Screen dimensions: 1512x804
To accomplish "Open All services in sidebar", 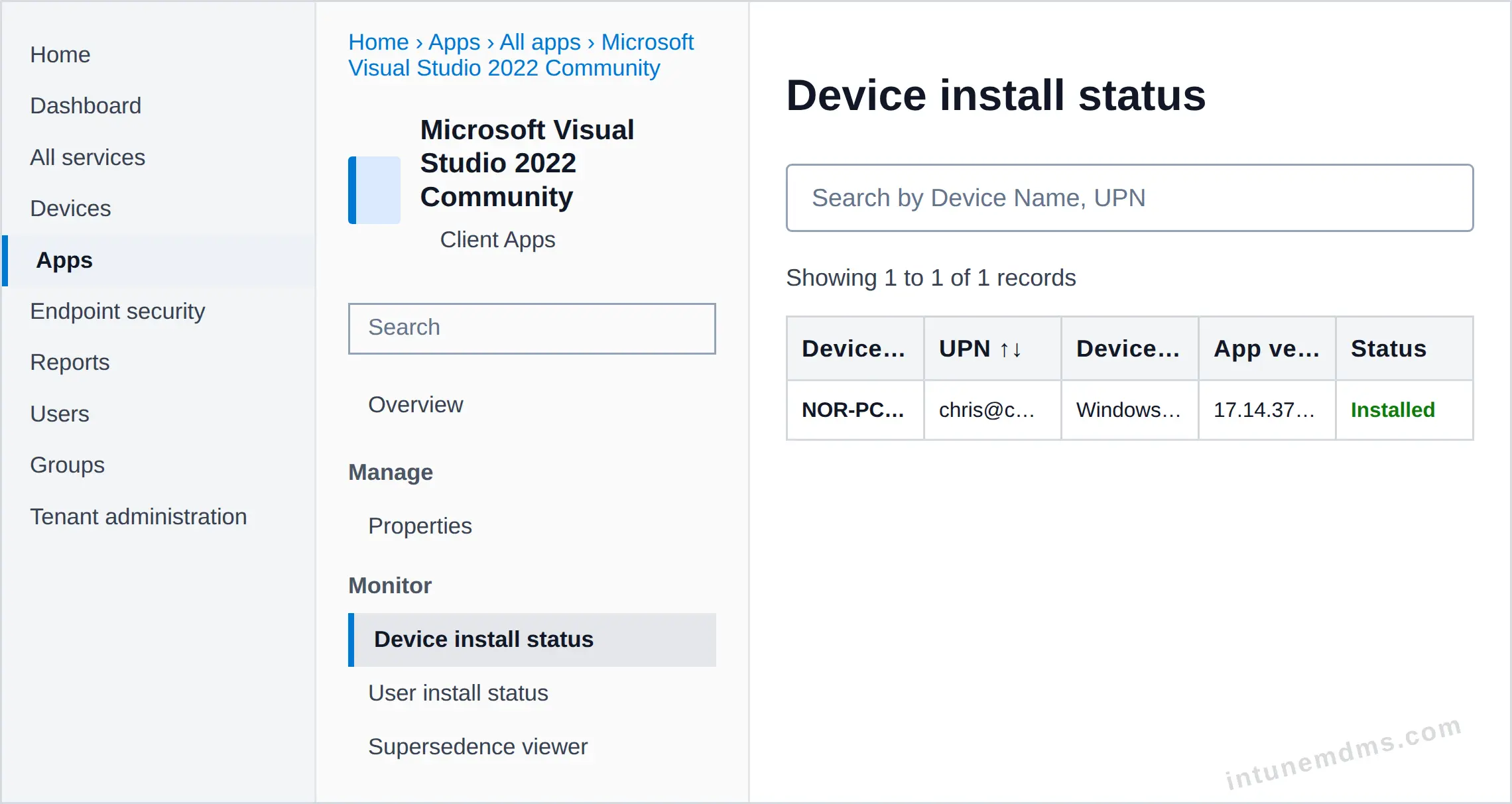I will point(88,157).
